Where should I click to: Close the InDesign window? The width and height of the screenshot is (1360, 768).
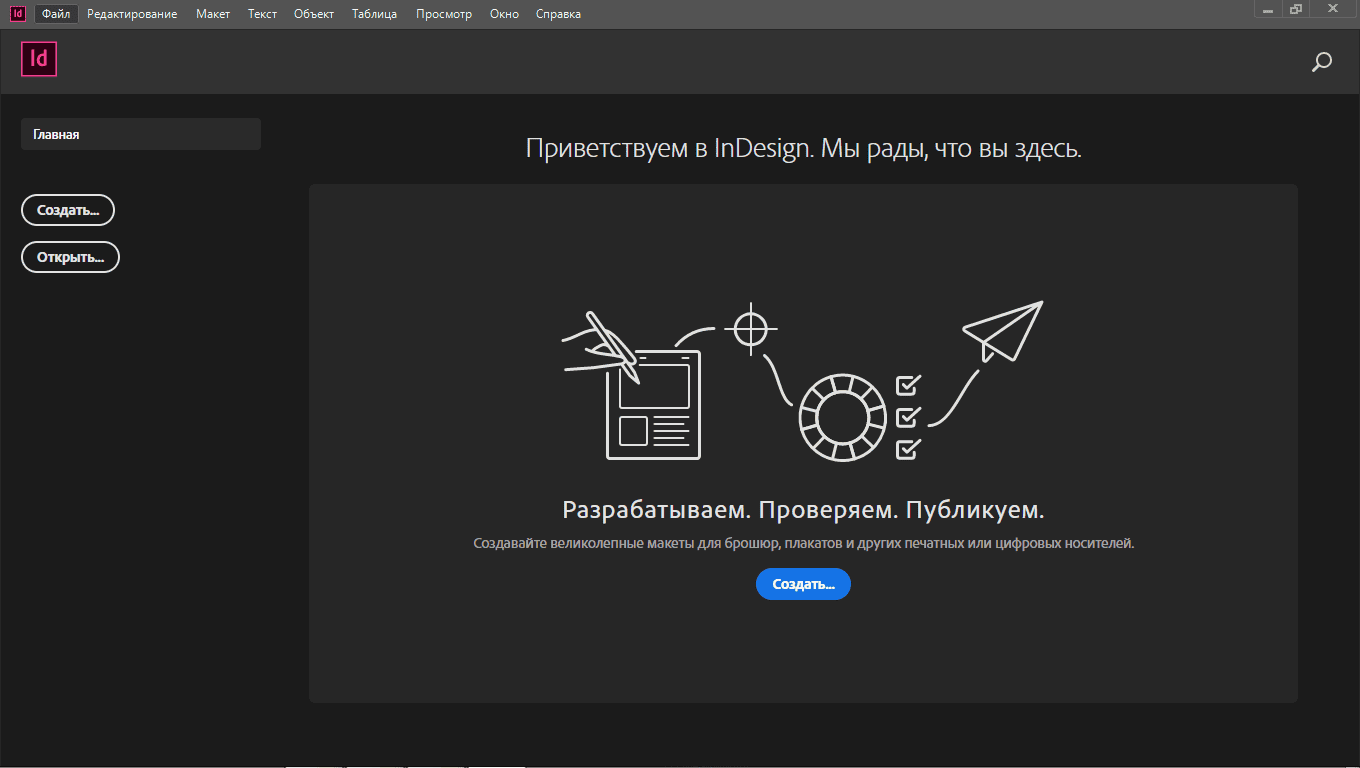pyautogui.click(x=1334, y=9)
